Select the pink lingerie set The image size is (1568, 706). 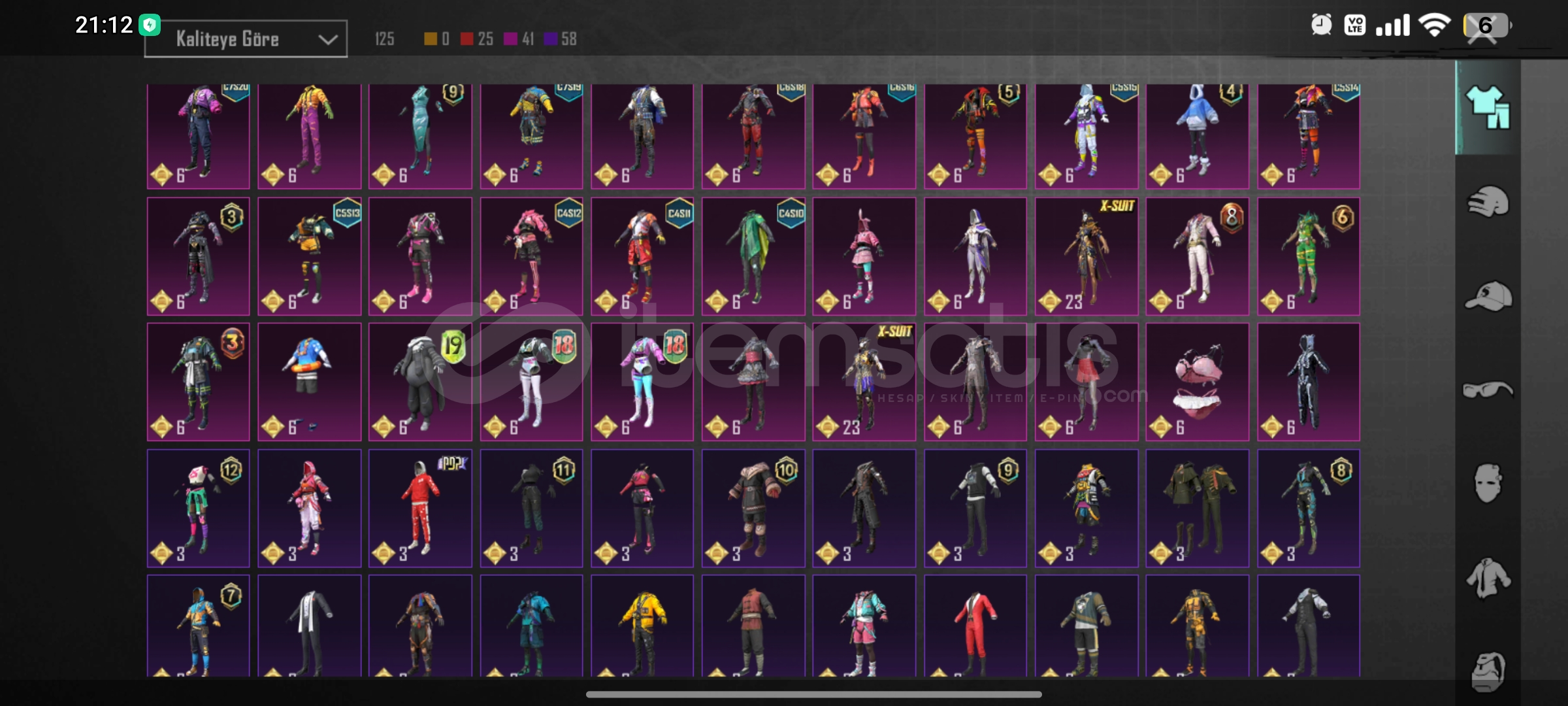click(x=1197, y=382)
